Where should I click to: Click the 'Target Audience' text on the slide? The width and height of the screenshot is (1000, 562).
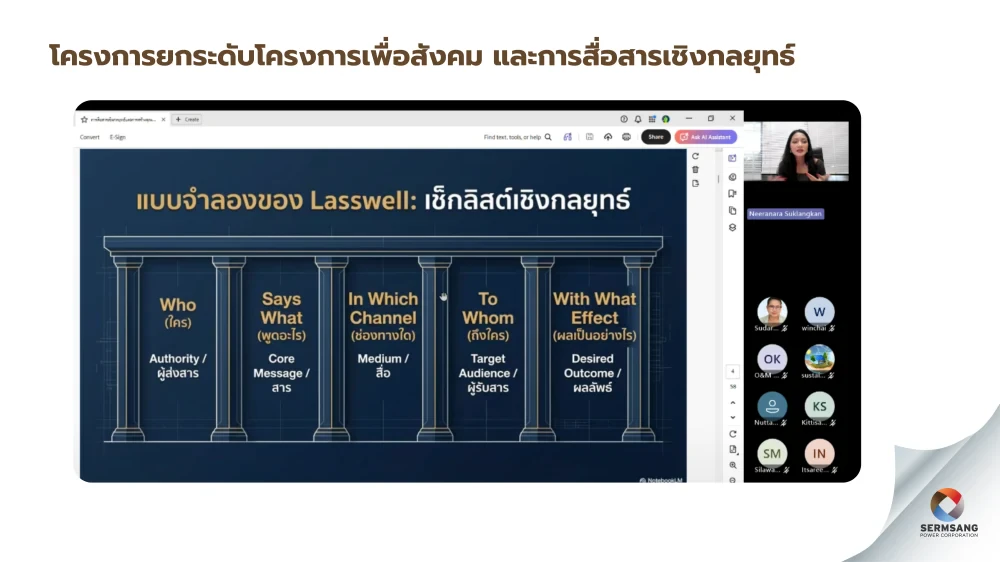(x=488, y=366)
